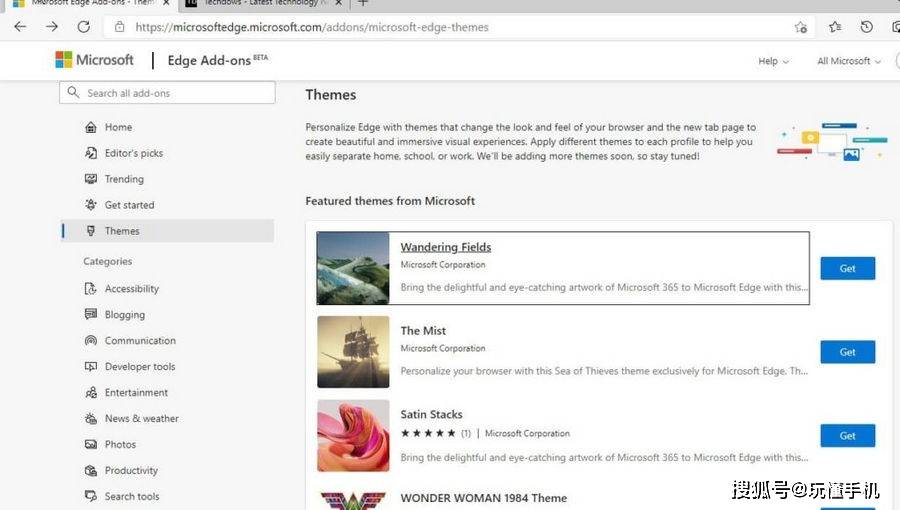Expand the Help dropdown menu
This screenshot has width=900, height=510.
point(773,61)
